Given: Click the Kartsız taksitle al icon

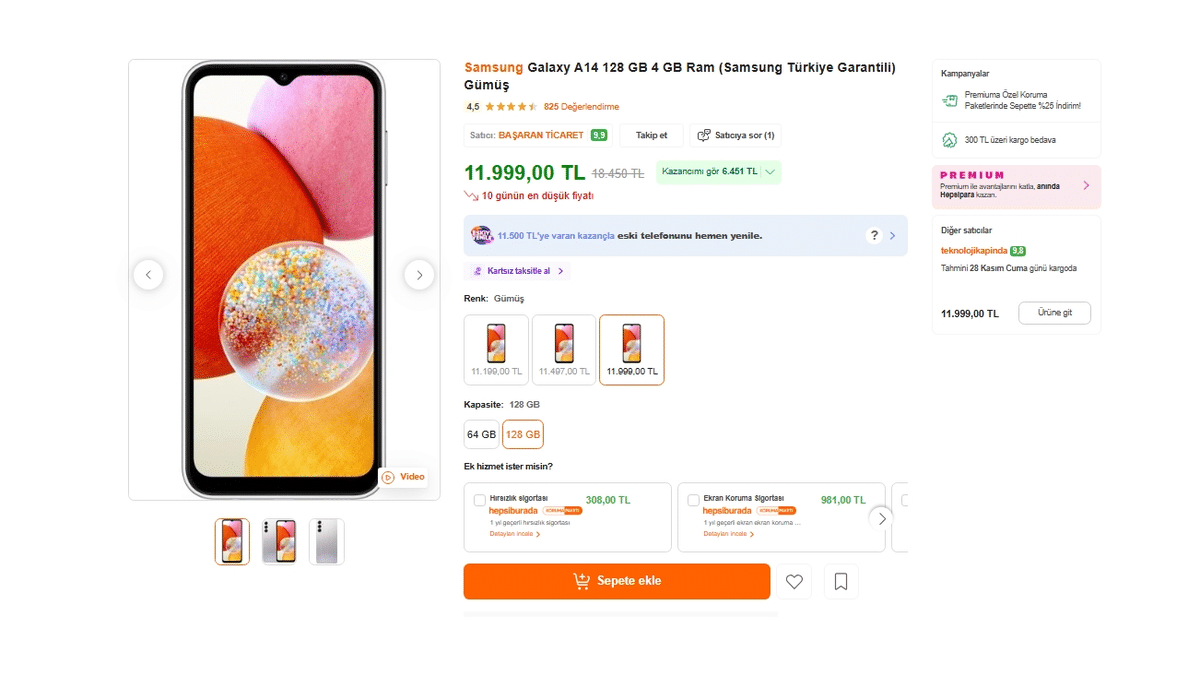Looking at the screenshot, I should pyautogui.click(x=478, y=270).
